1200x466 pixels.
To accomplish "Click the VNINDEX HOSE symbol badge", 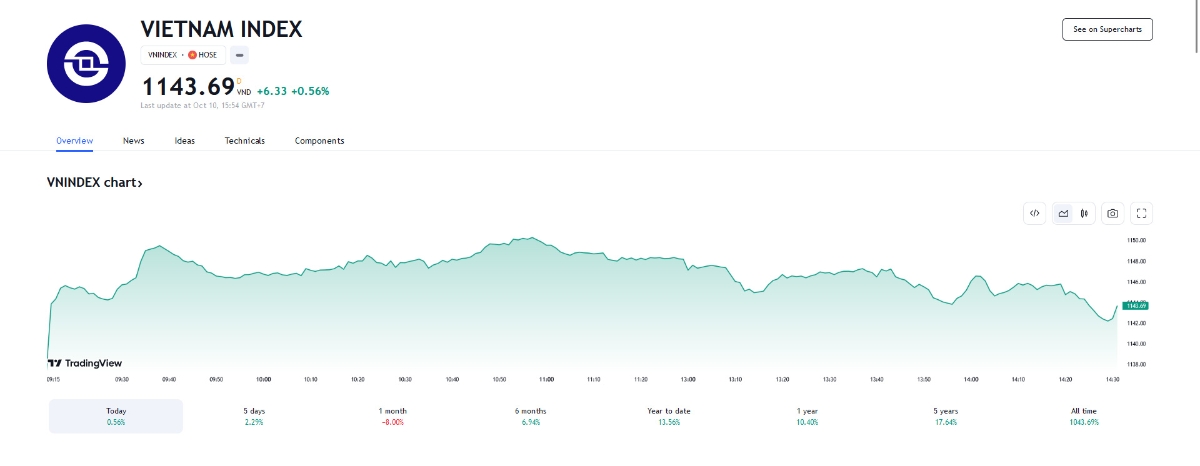I will (183, 55).
